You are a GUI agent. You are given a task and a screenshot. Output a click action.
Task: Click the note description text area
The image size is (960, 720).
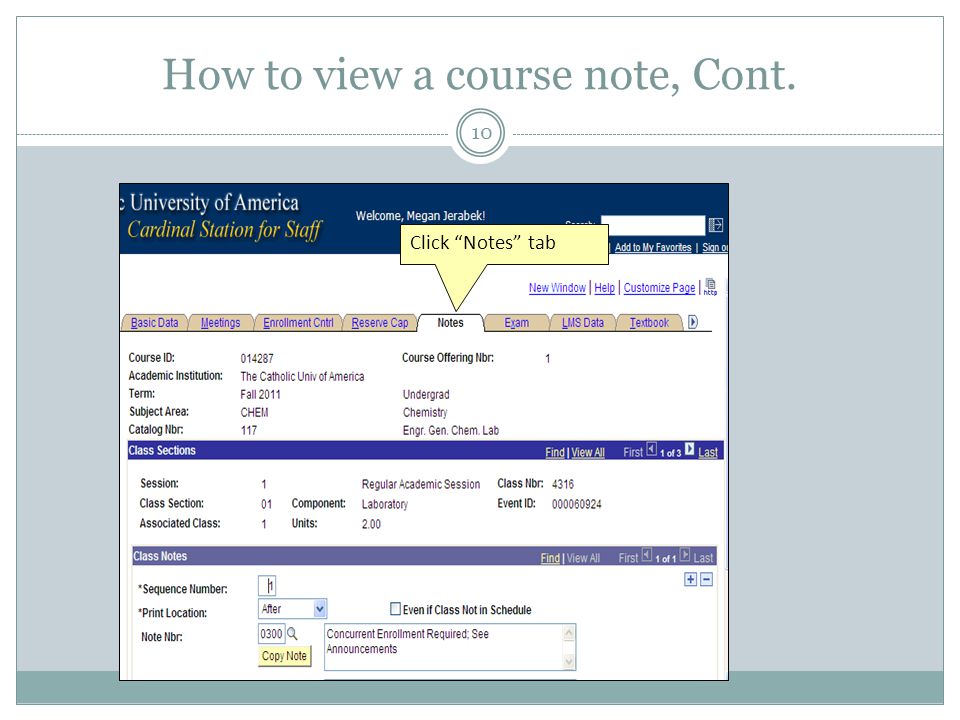[x=449, y=647]
